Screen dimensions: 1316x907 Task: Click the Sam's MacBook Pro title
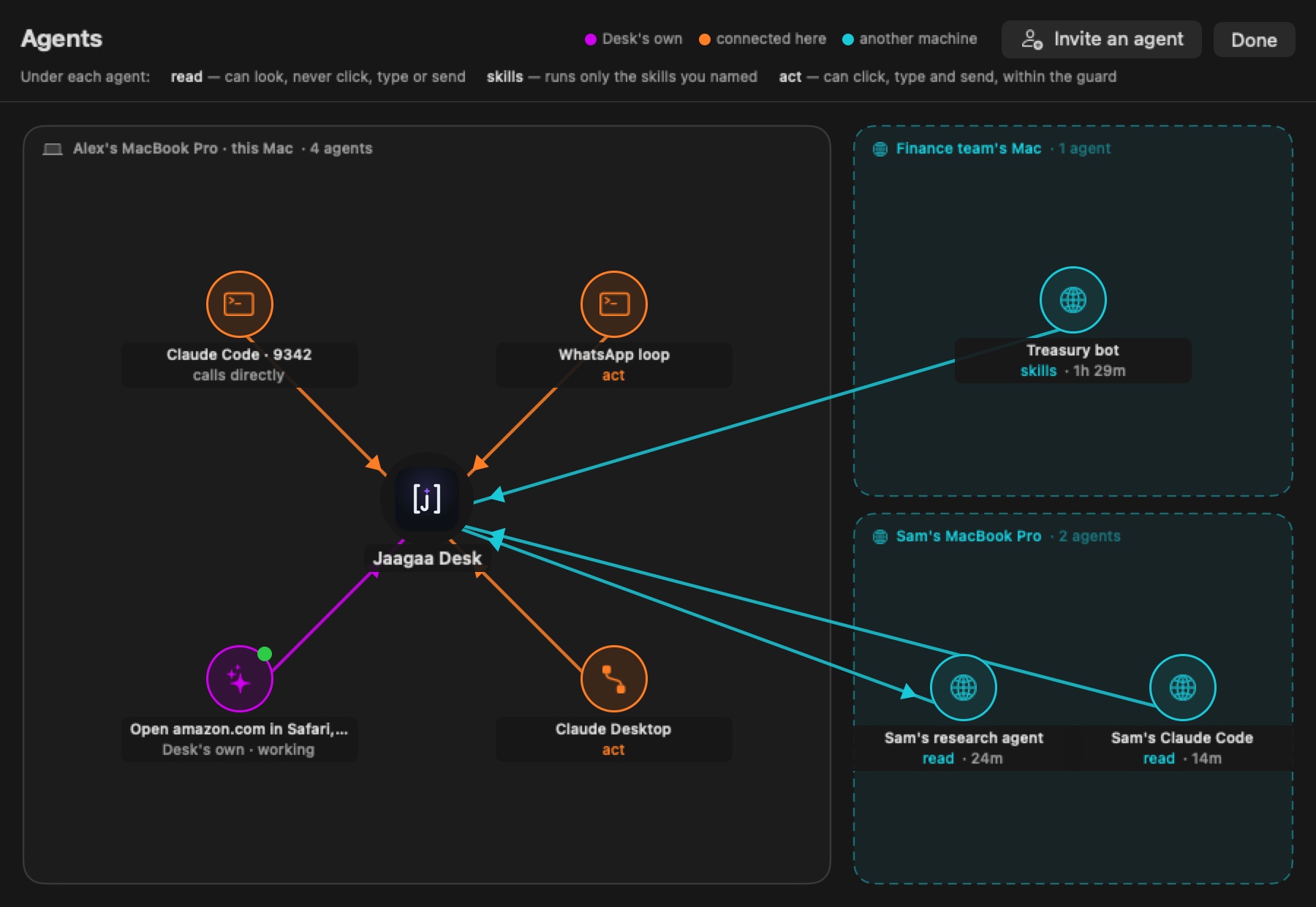click(x=969, y=536)
